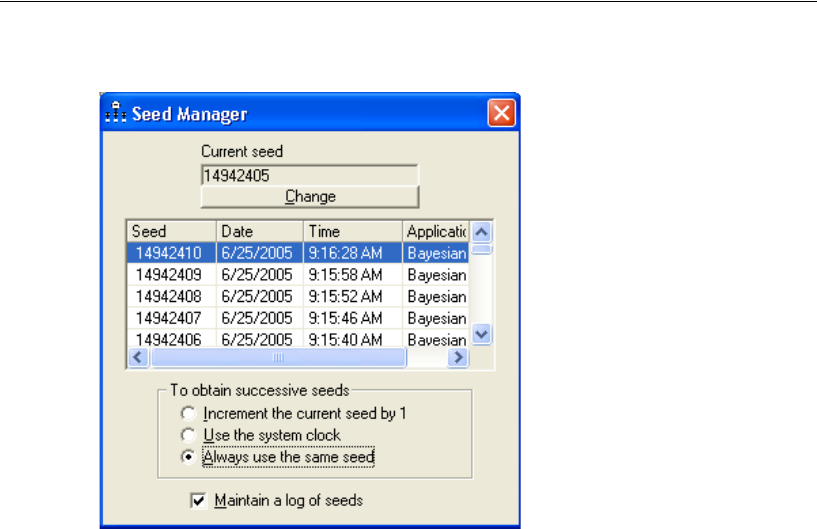Click the Date column header
Image resolution: width=817 pixels, height=529 pixels.
point(258,231)
